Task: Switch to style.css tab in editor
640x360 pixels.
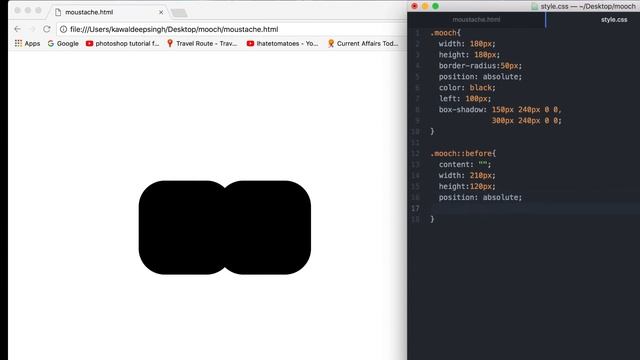Action: [614, 20]
